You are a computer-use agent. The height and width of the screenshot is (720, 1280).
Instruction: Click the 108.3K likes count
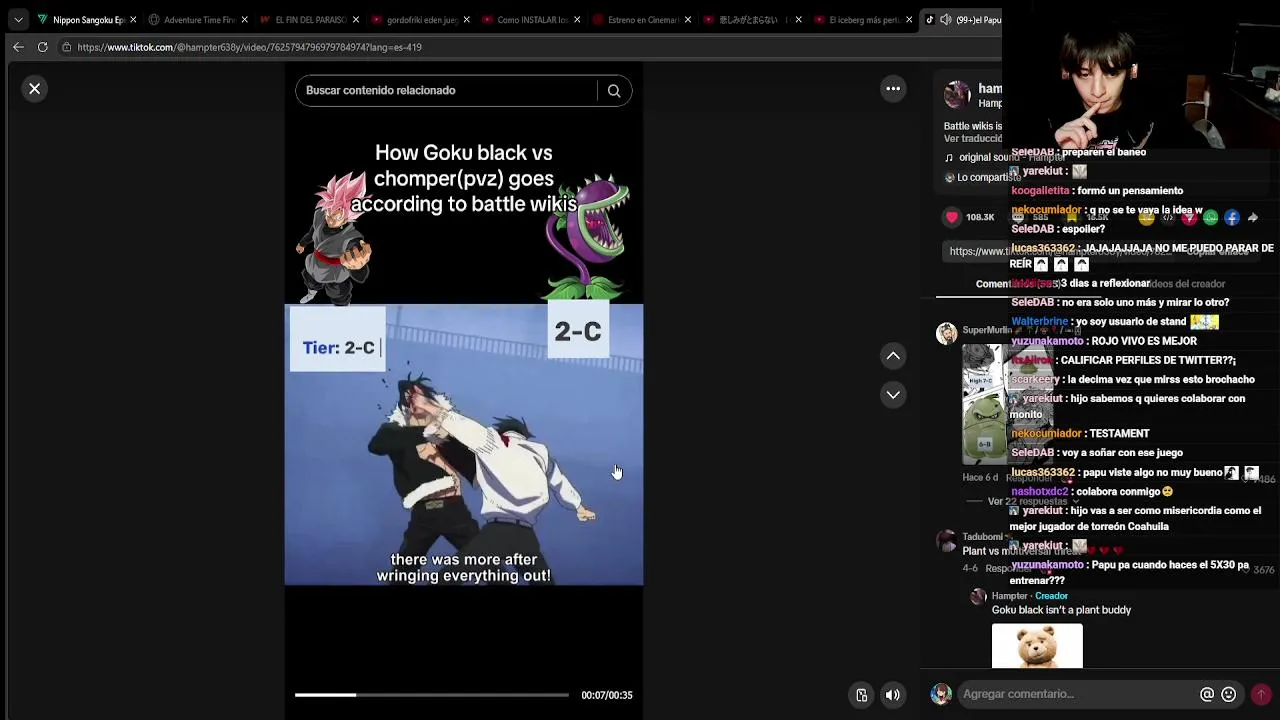click(x=980, y=217)
